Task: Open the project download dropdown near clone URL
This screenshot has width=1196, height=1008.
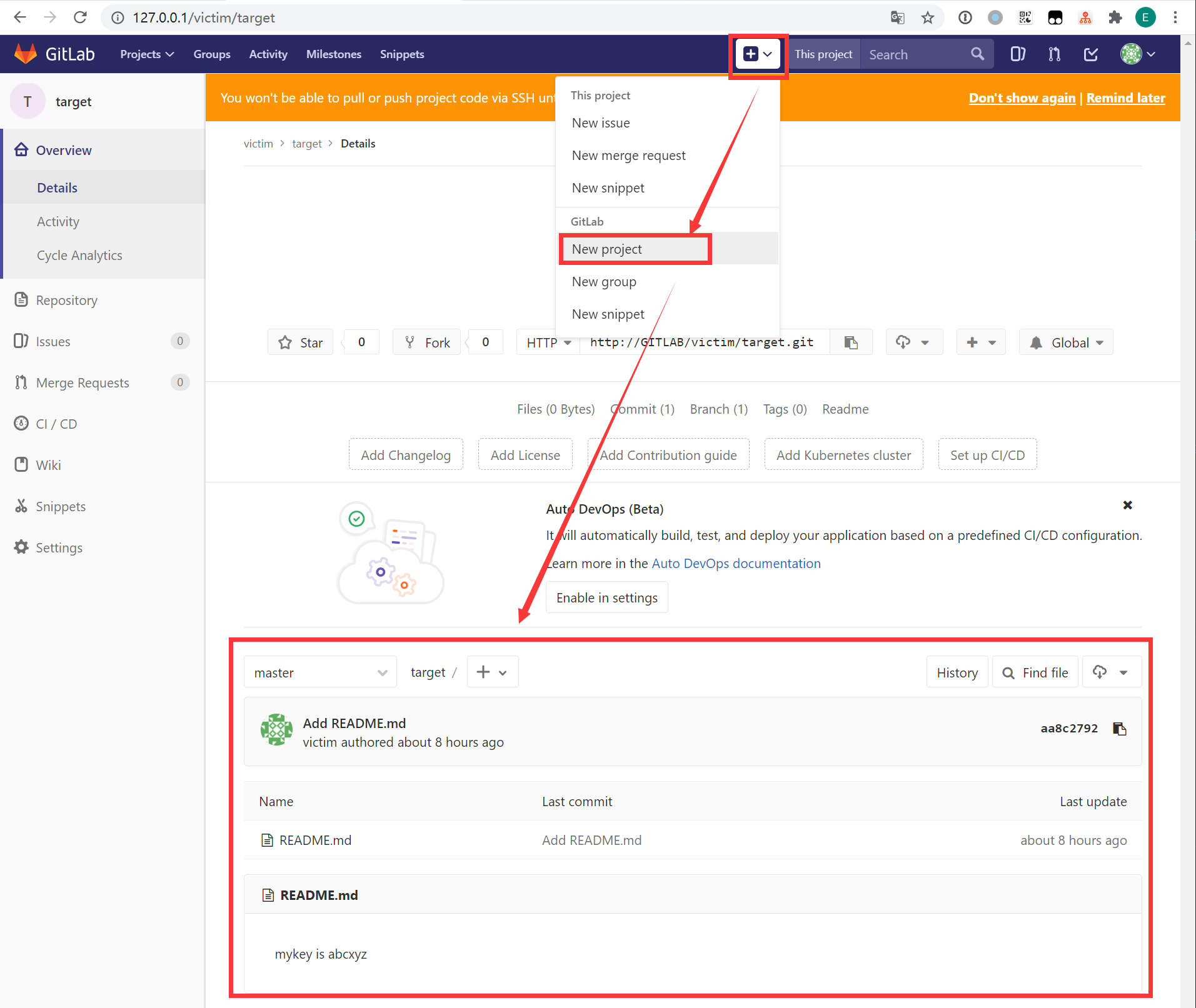Action: pos(914,342)
